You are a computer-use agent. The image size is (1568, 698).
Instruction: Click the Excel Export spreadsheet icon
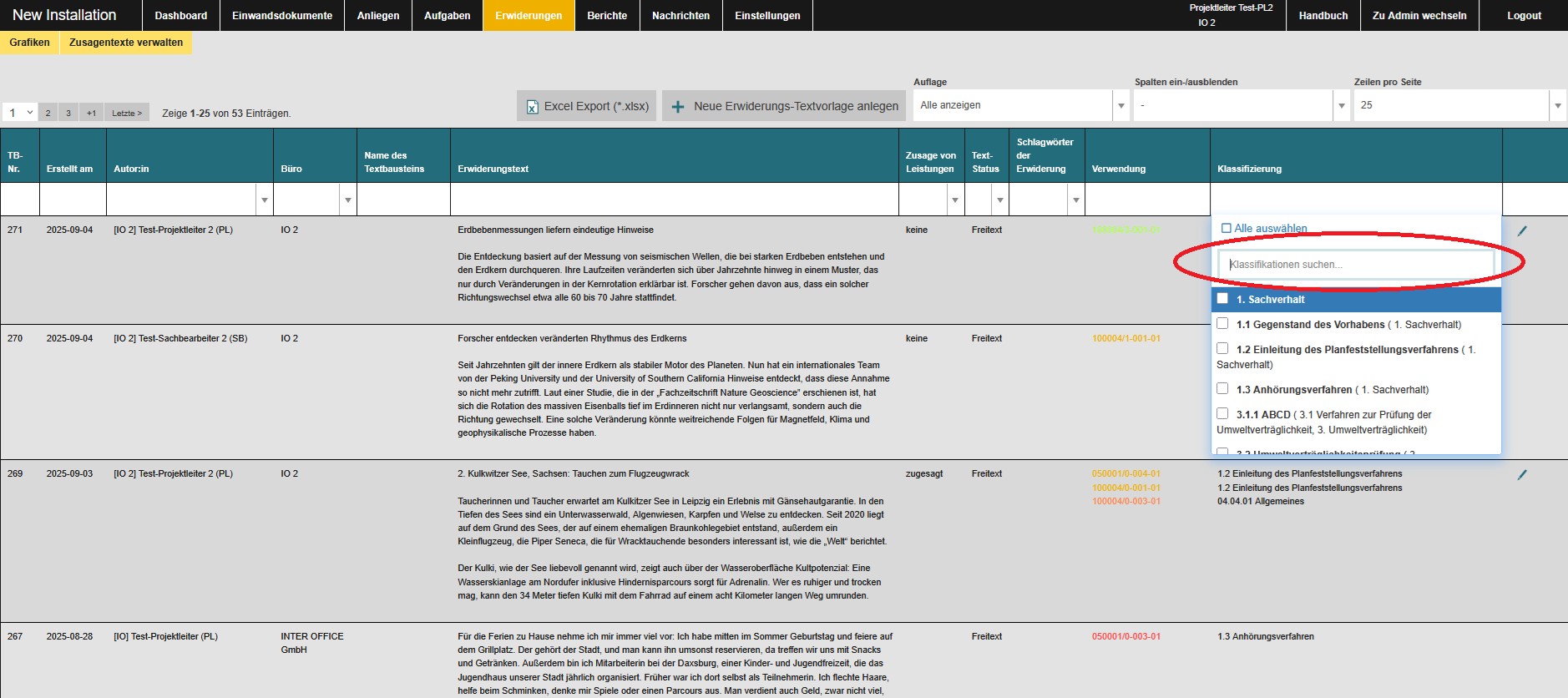(x=532, y=107)
